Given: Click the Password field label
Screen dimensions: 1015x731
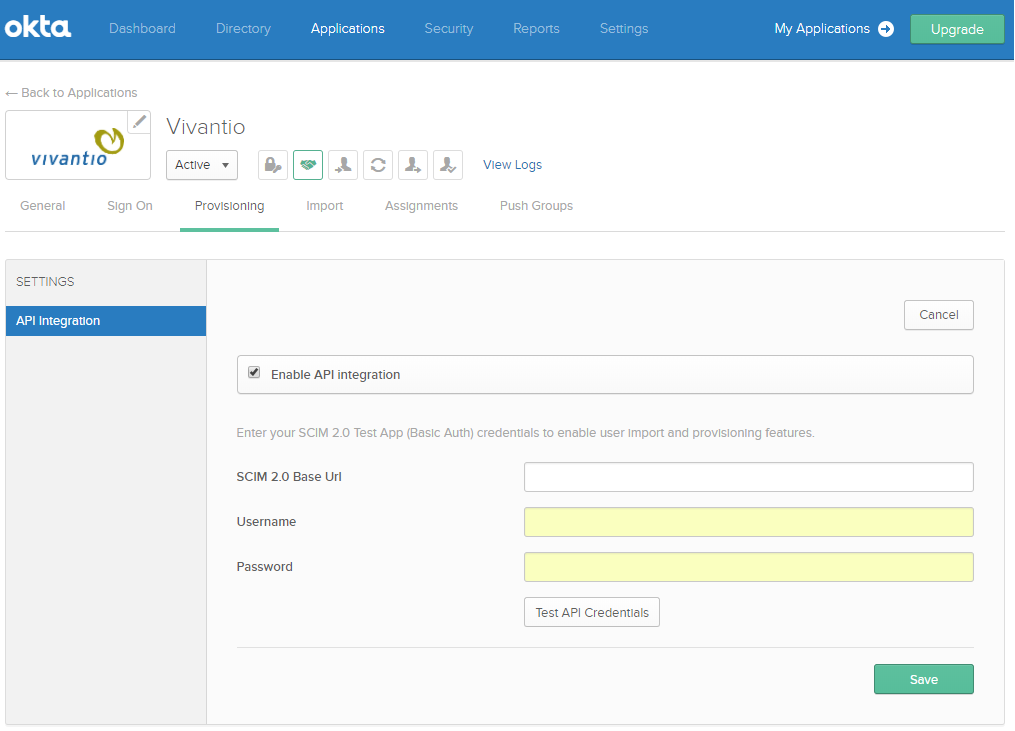Looking at the screenshot, I should [x=265, y=567].
